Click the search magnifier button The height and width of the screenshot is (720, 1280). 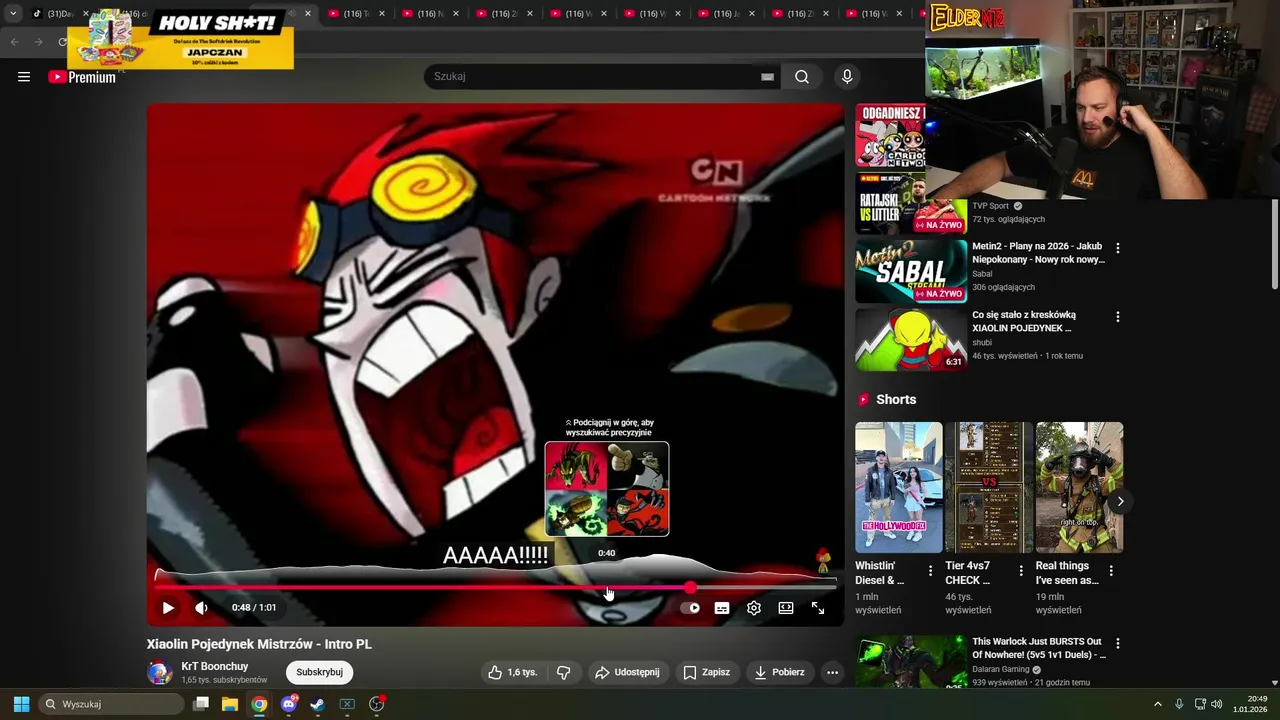coord(802,77)
